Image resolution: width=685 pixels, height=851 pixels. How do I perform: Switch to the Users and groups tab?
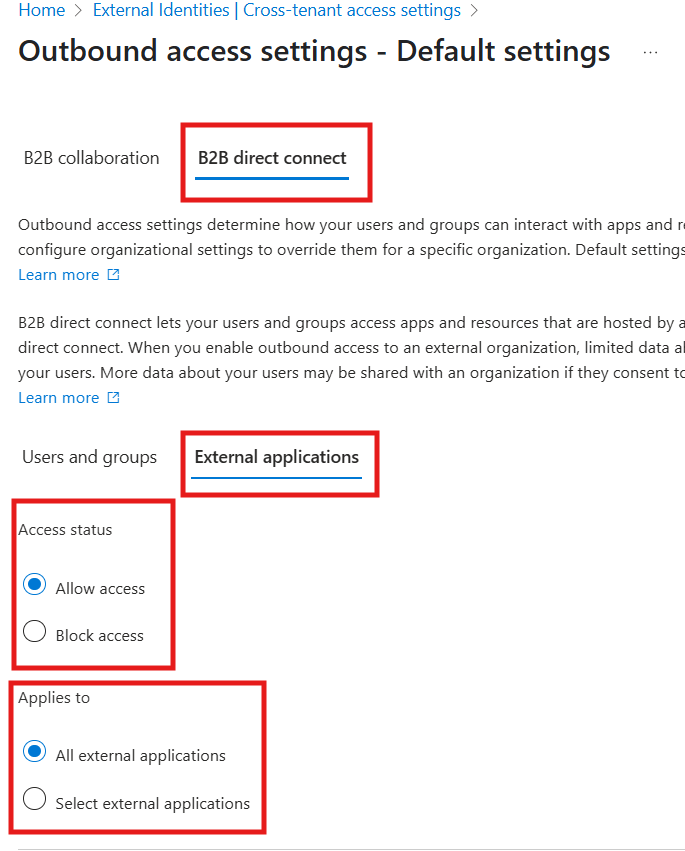[89, 457]
